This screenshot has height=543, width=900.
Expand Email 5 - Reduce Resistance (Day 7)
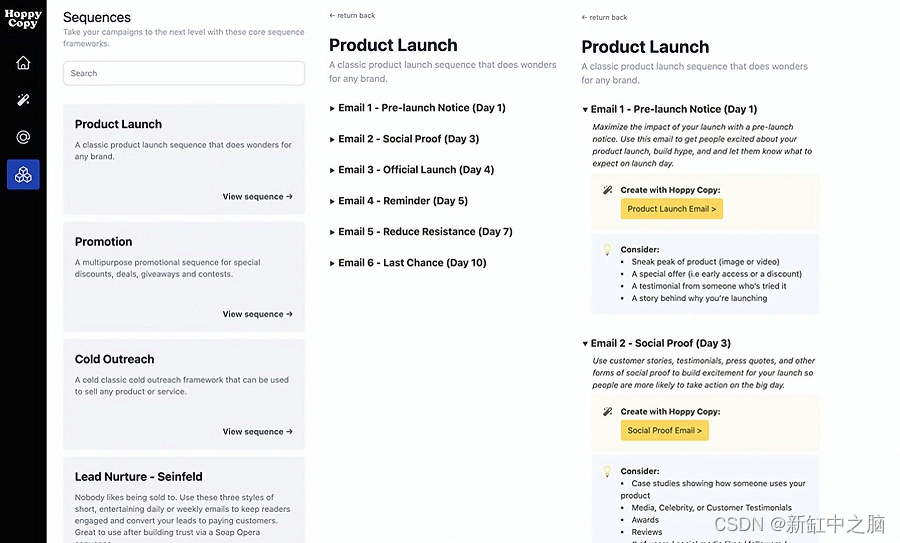click(x=424, y=232)
